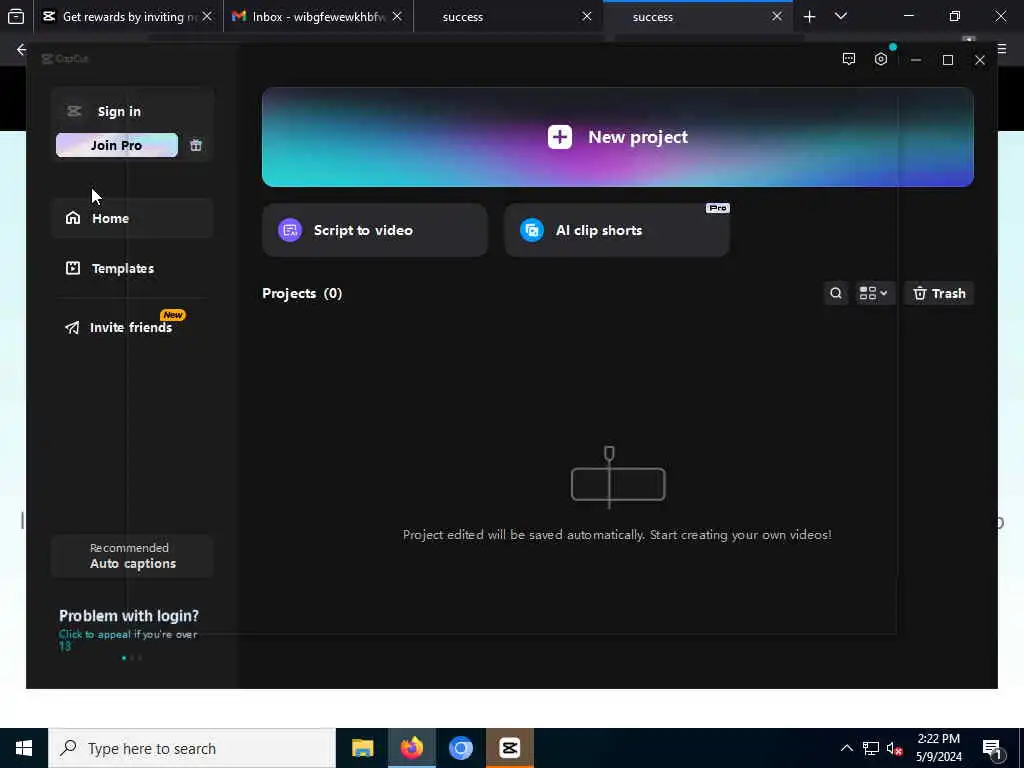The width and height of the screenshot is (1024, 768).
Task: Switch to the first 'success' browser tab
Action: pyautogui.click(x=508, y=16)
